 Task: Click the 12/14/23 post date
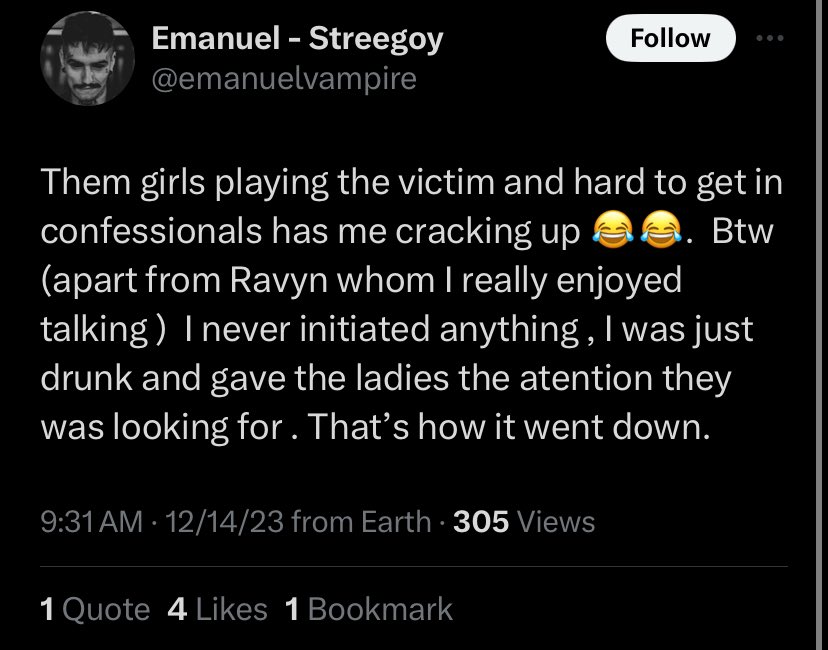point(224,522)
